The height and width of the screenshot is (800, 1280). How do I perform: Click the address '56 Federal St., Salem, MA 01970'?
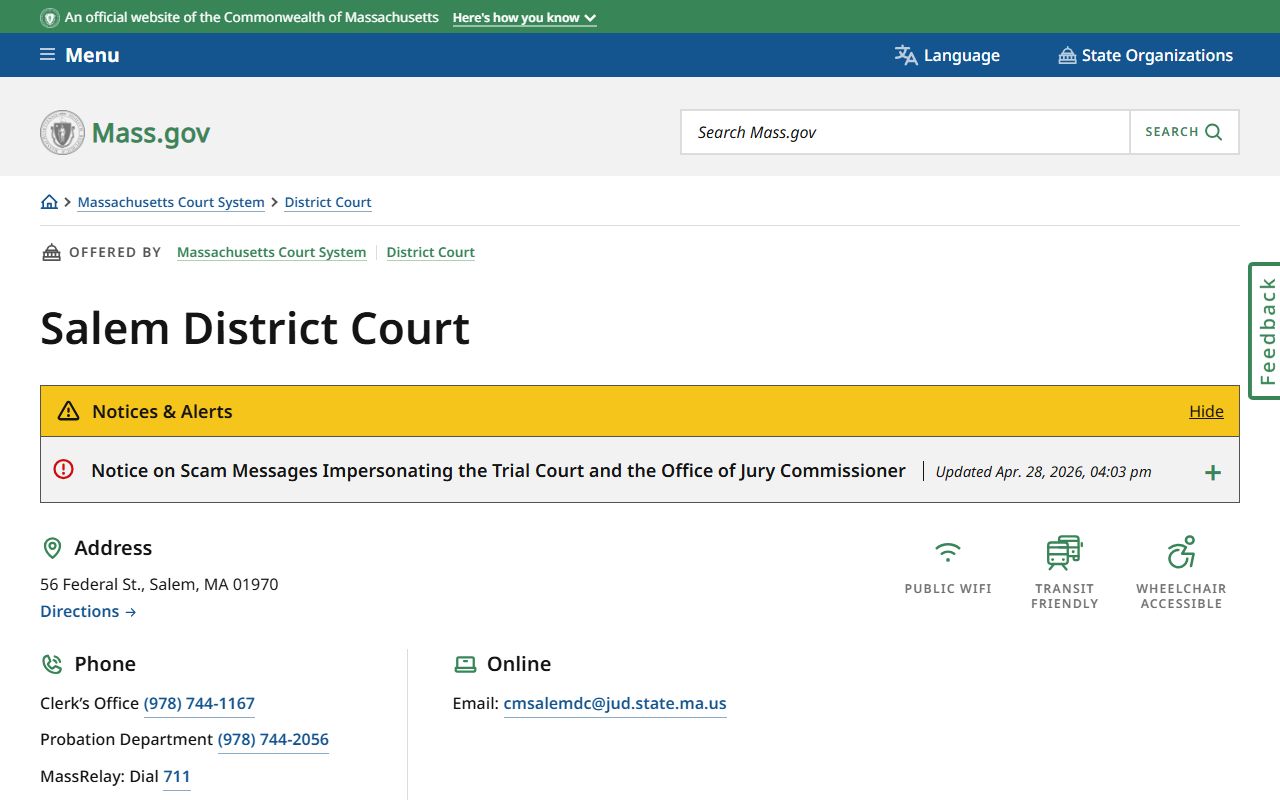pos(159,584)
